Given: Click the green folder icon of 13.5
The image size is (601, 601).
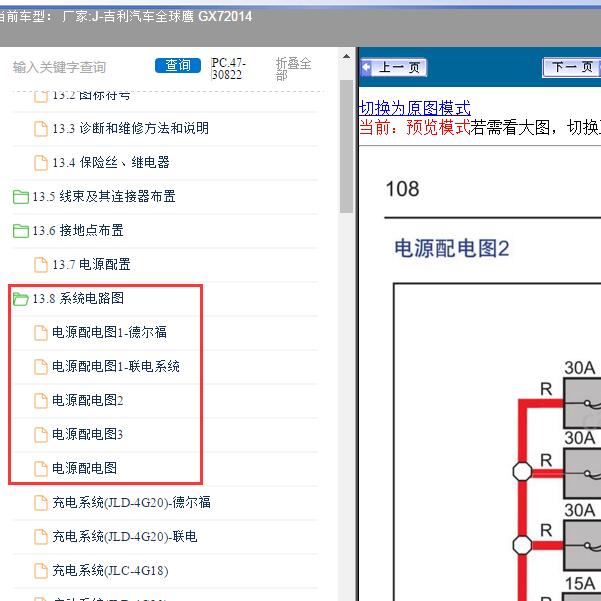Looking at the screenshot, I should (x=21, y=197).
